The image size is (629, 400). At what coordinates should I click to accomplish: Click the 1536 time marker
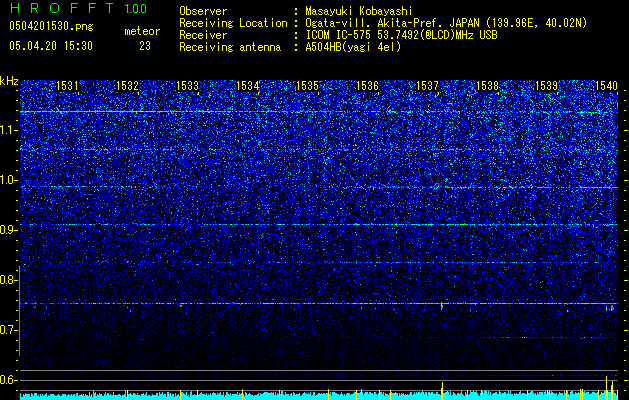pyautogui.click(x=367, y=86)
